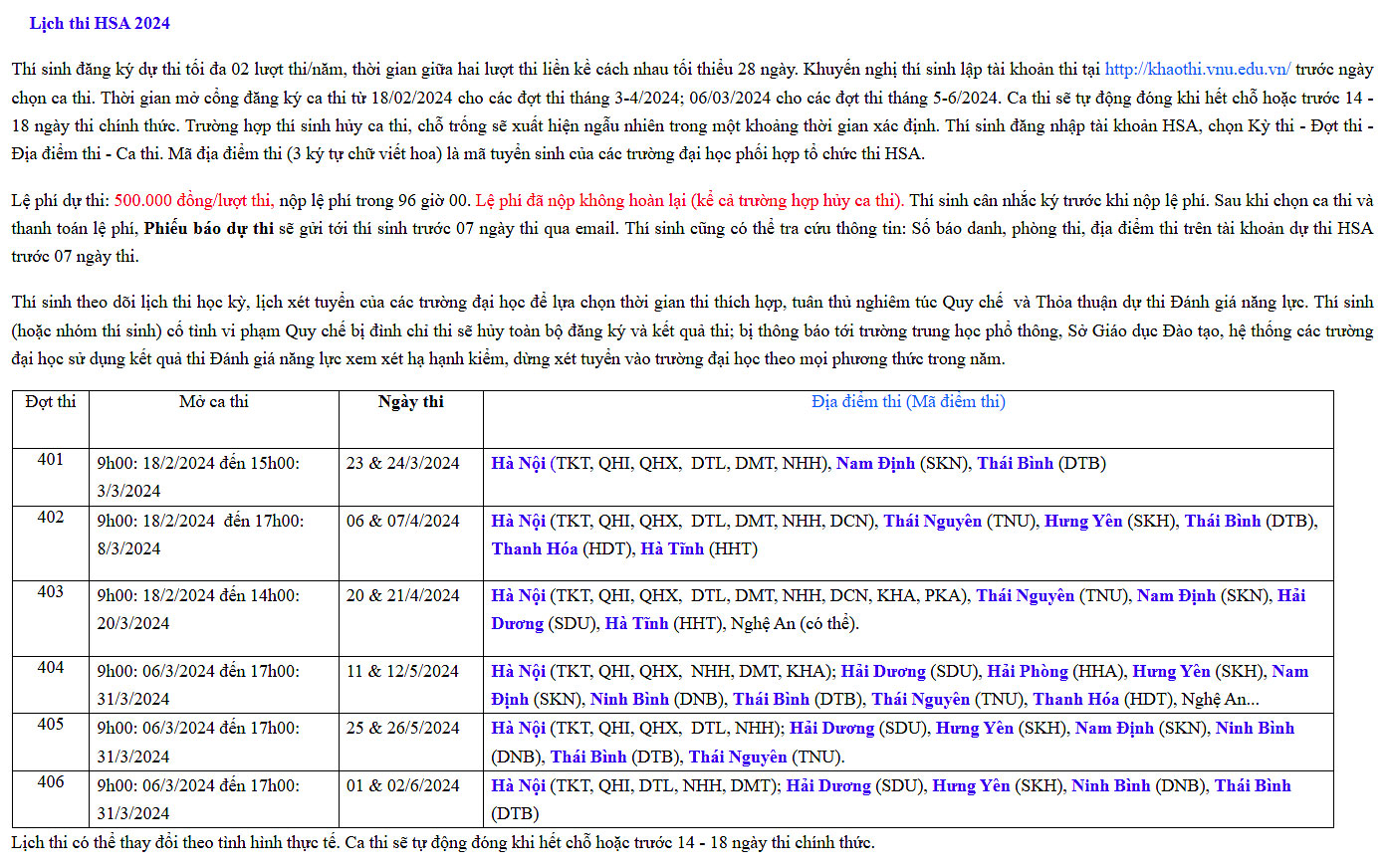The image size is (1390, 868).
Task: Open 'Hải Dương' link in round 405
Action: coord(832,729)
